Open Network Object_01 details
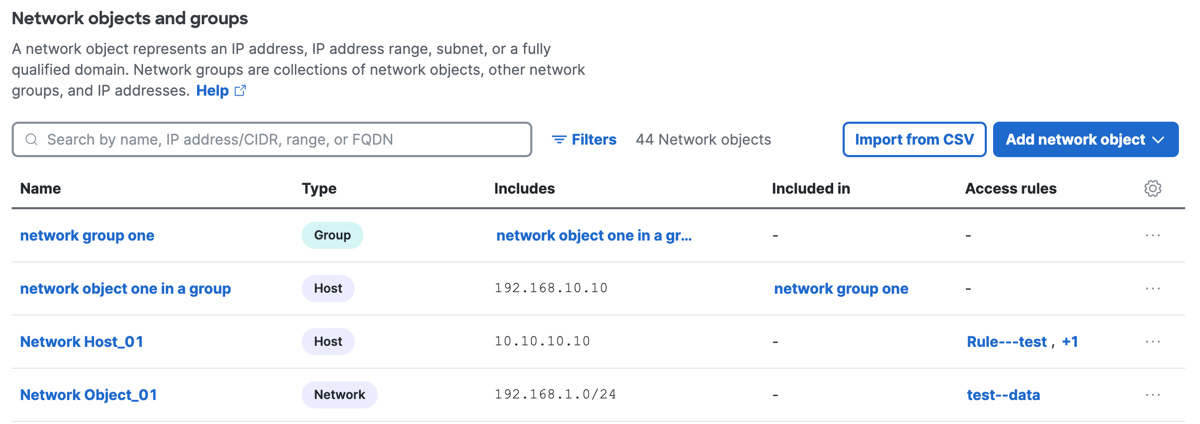 89,394
